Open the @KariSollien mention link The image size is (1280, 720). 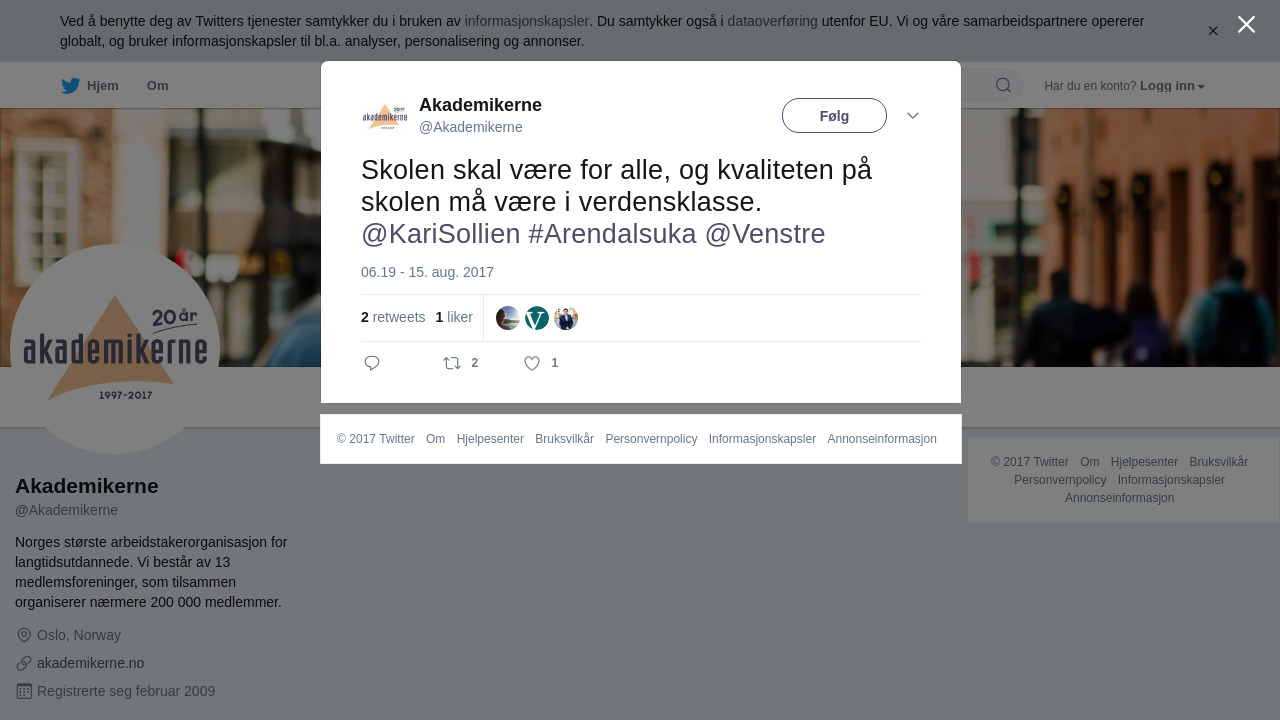coord(441,234)
